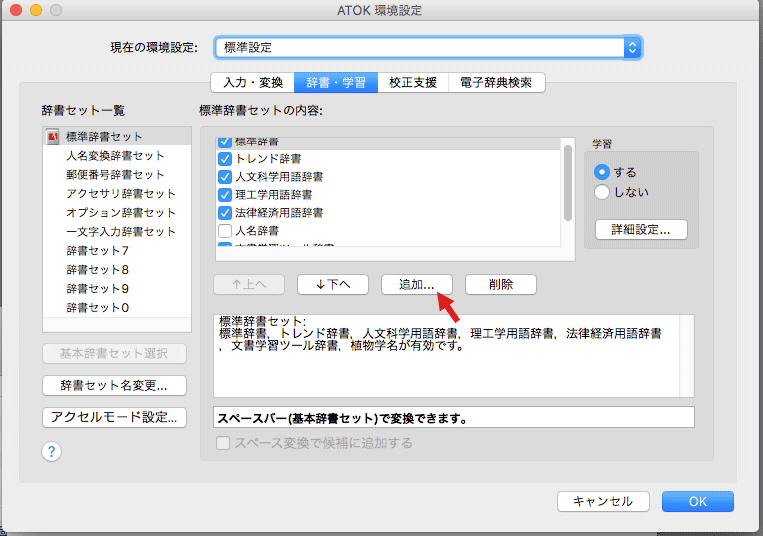Select 辞書セット8 in the list
Screen dimensions: 763x536
(117, 269)
